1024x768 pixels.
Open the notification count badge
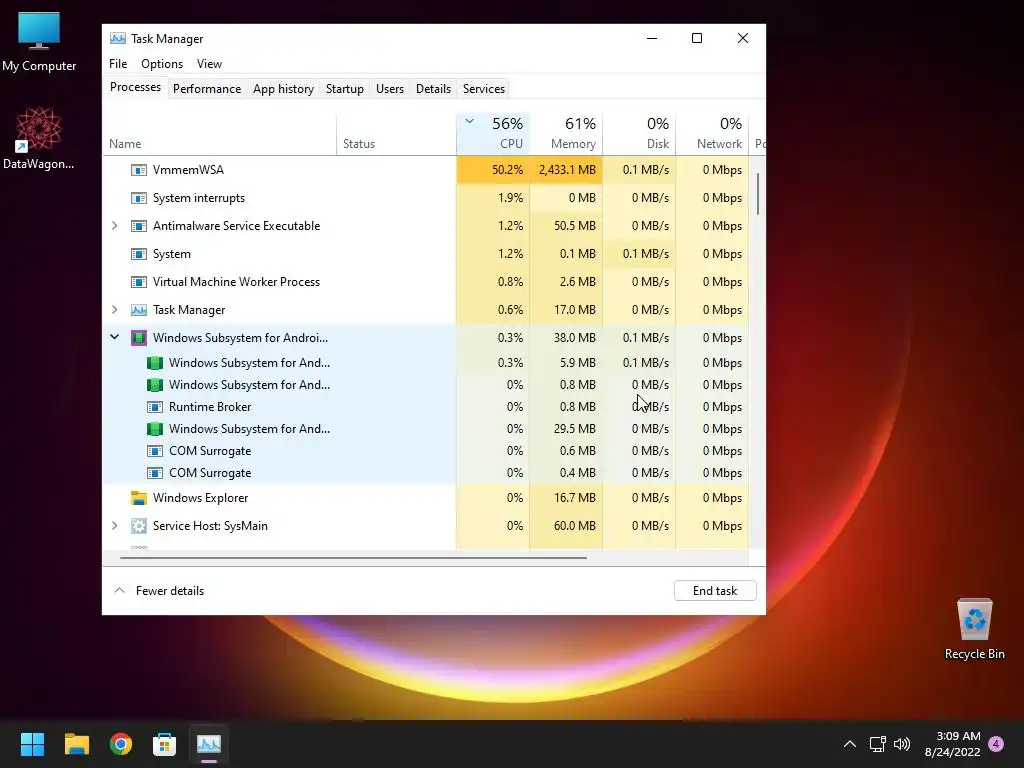(x=996, y=744)
